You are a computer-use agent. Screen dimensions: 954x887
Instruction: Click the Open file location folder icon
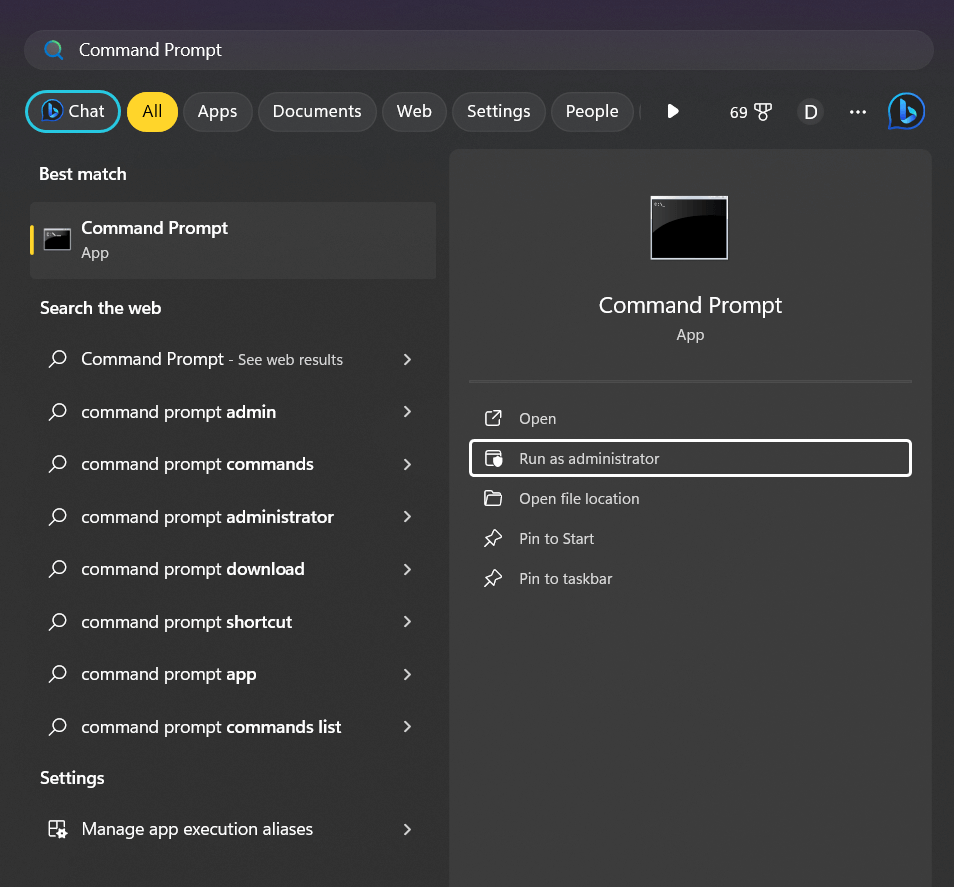click(493, 499)
